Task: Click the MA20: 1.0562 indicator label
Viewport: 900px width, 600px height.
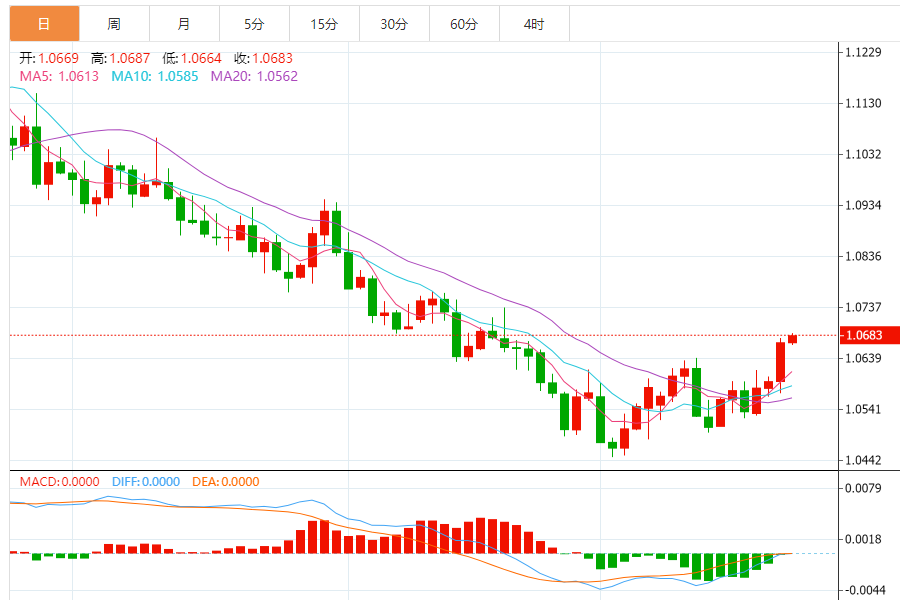Action: pos(254,76)
